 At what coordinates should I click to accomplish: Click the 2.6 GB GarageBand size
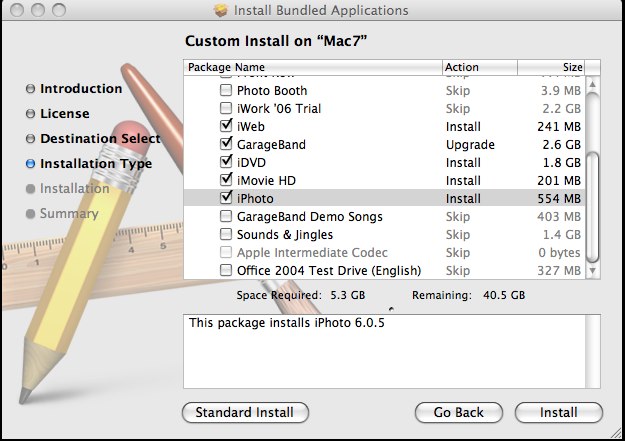point(562,144)
